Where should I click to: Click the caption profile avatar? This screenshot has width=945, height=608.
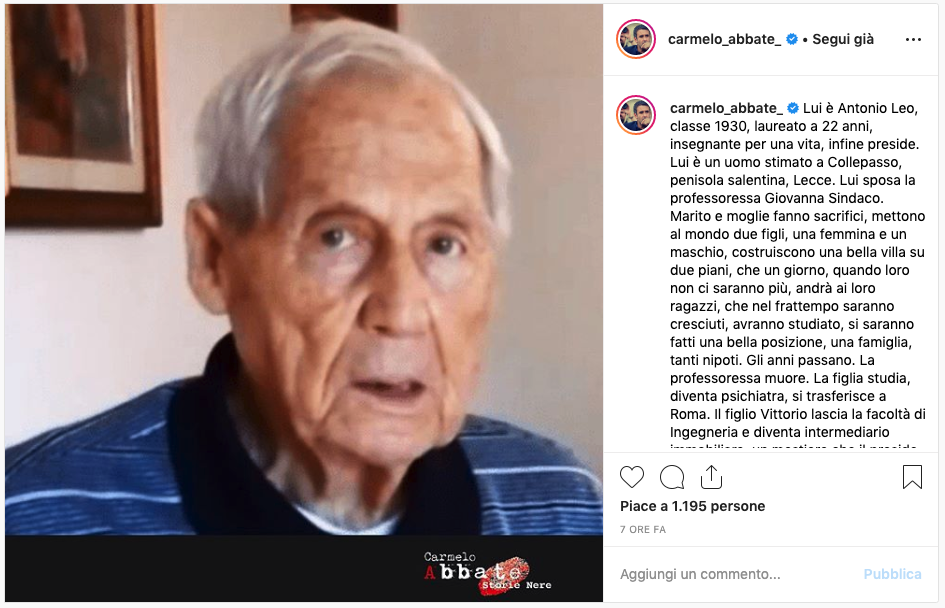pos(636,114)
